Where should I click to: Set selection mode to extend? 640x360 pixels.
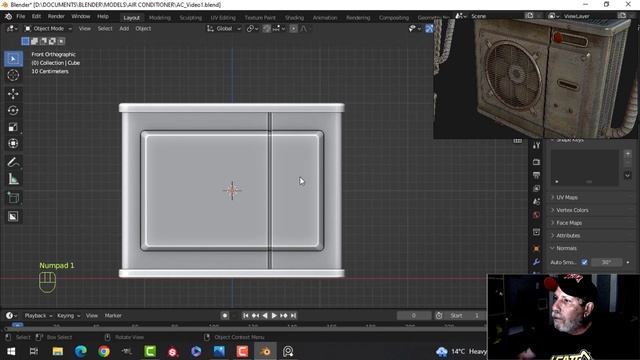pos(34,41)
